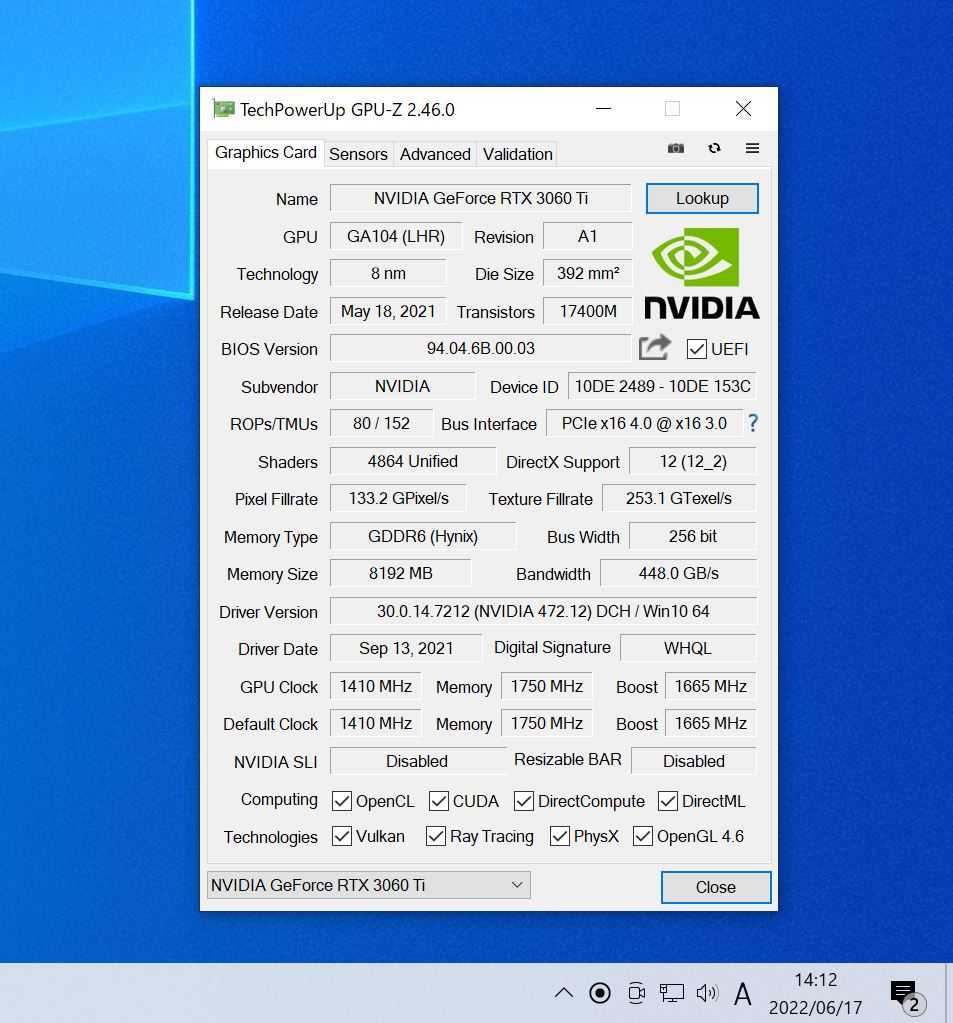Click the Driver Version field
This screenshot has height=1023, width=953.
coord(543,611)
